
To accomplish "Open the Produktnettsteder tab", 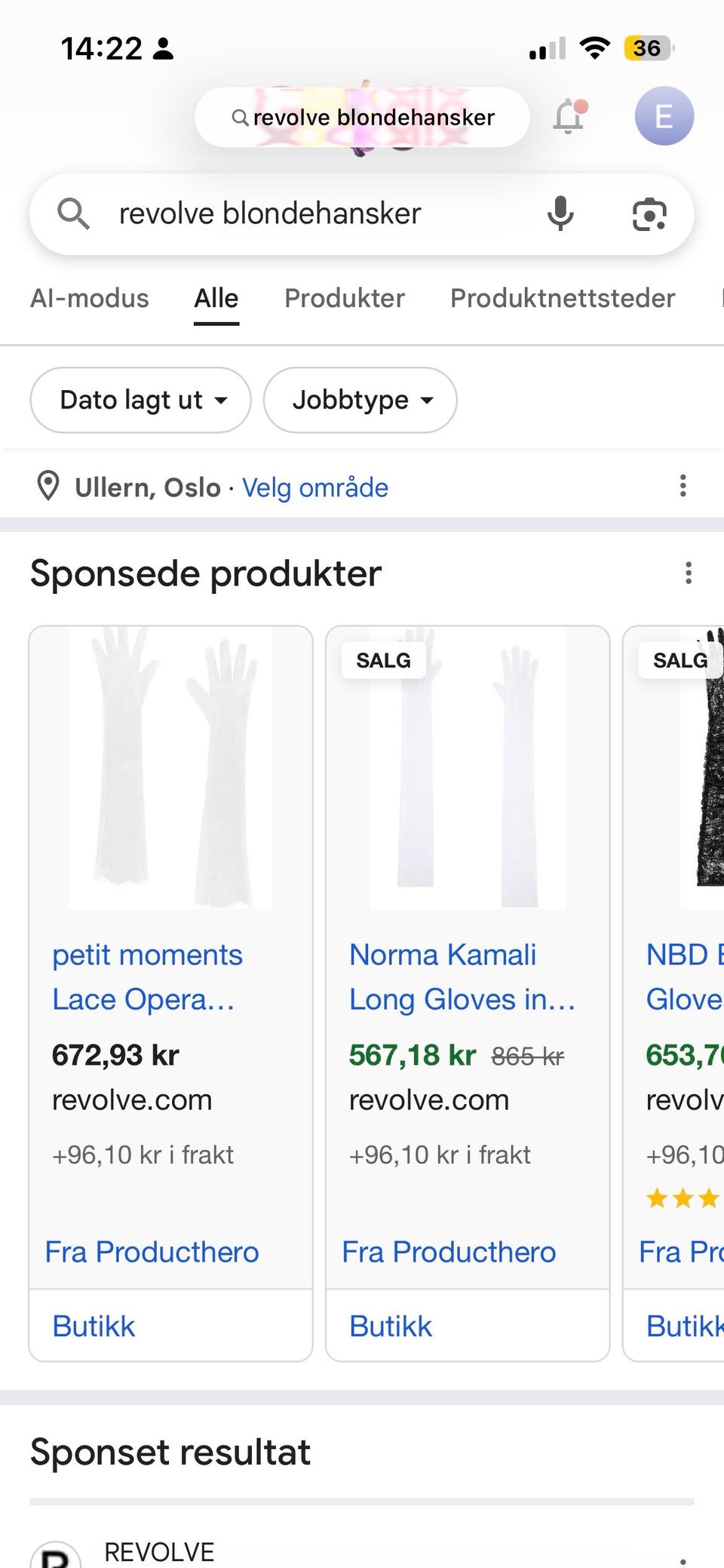I will [563, 298].
